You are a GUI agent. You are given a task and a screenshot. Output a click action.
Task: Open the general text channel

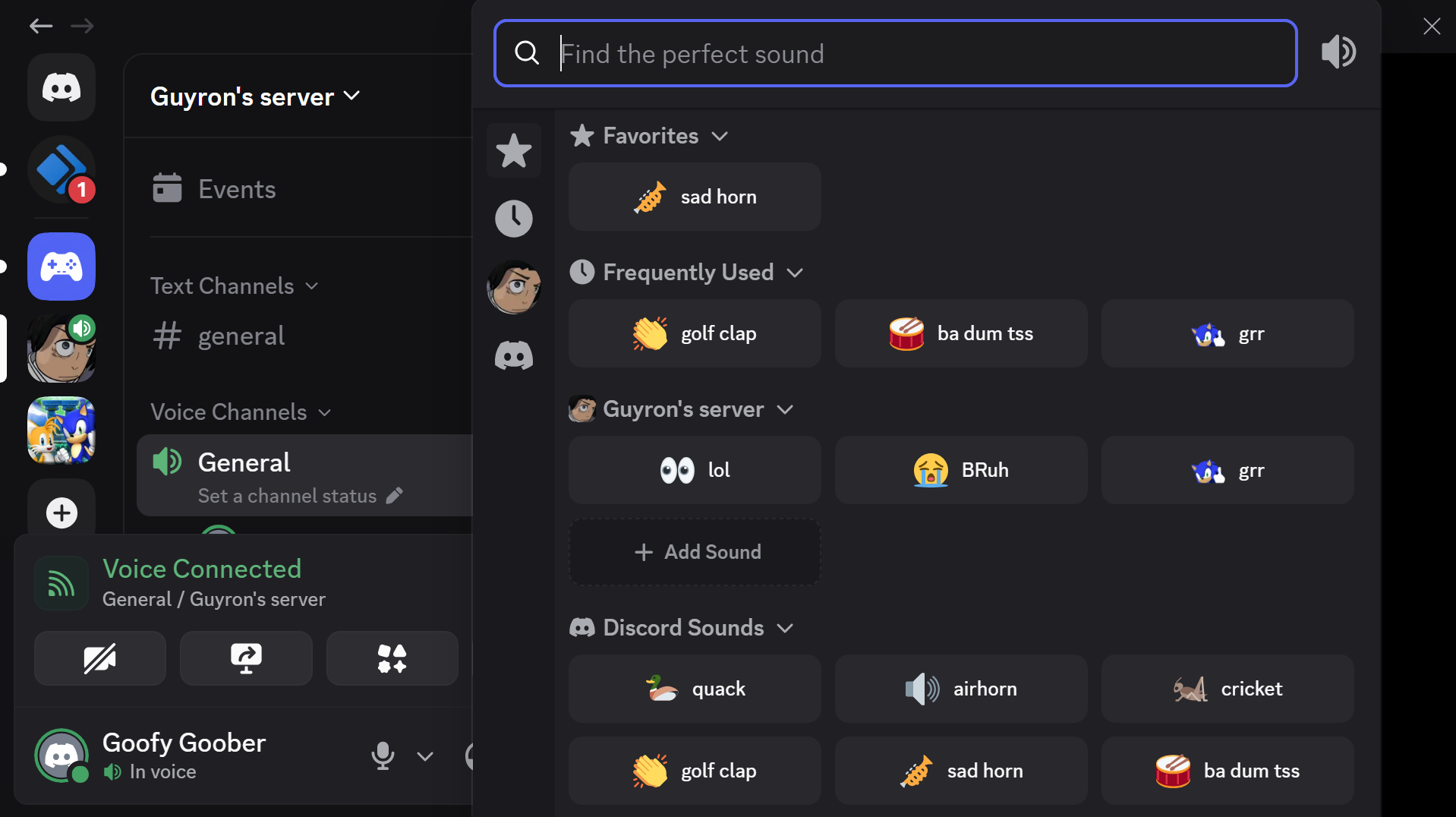tap(305, 336)
